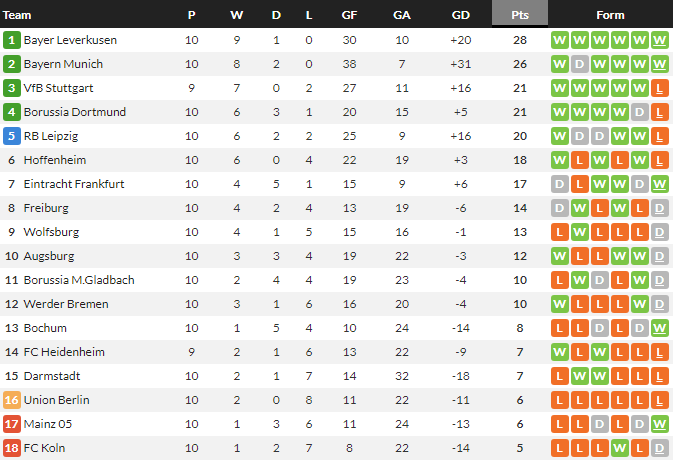Sort by GF goals-for column header

(349, 15)
